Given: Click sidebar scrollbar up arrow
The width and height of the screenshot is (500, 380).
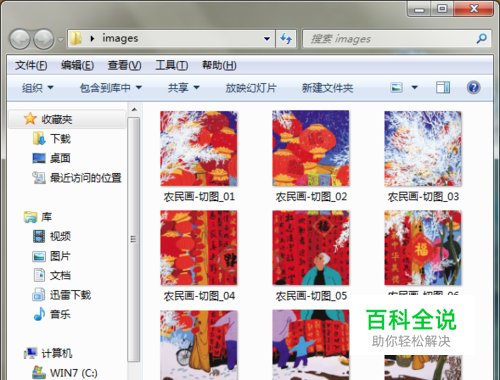Looking at the screenshot, I should pos(134,109).
